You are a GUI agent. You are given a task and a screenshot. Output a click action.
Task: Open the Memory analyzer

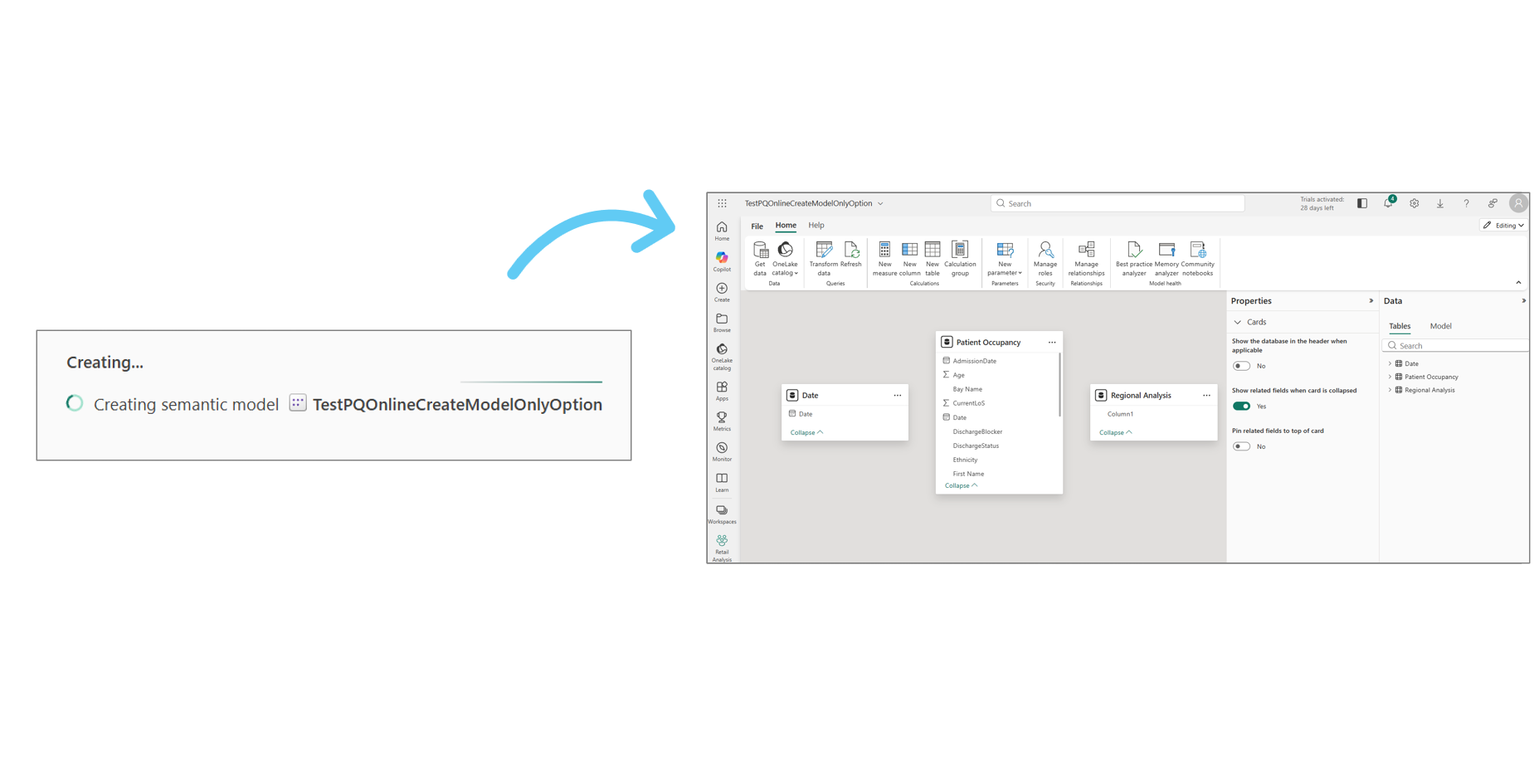(x=1166, y=259)
